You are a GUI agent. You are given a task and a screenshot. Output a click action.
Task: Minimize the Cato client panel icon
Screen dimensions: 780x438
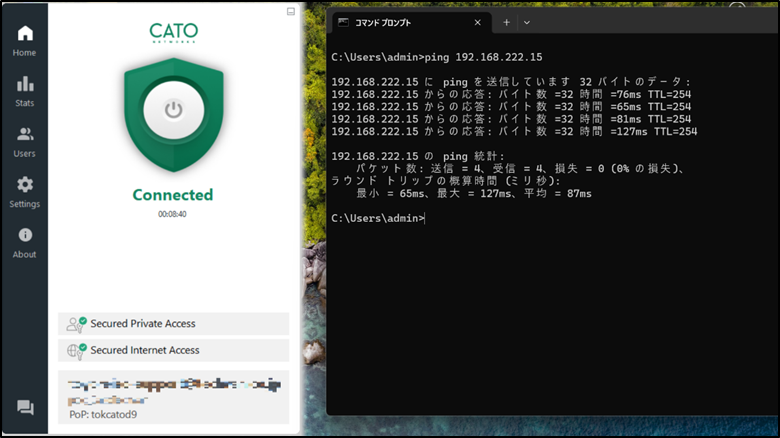[291, 11]
